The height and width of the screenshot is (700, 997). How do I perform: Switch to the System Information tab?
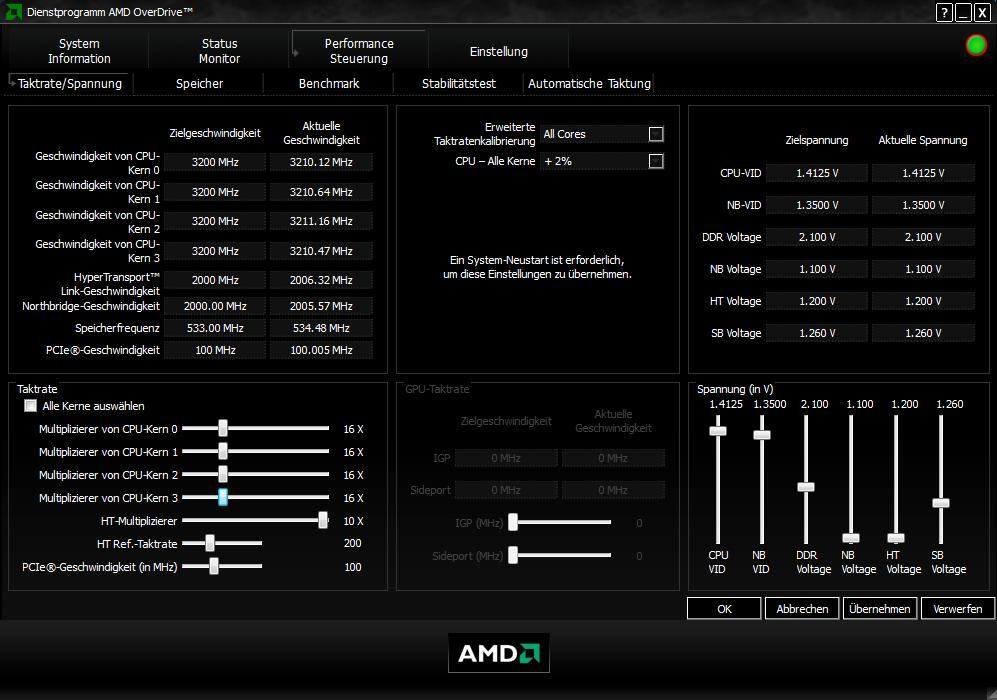(79, 51)
